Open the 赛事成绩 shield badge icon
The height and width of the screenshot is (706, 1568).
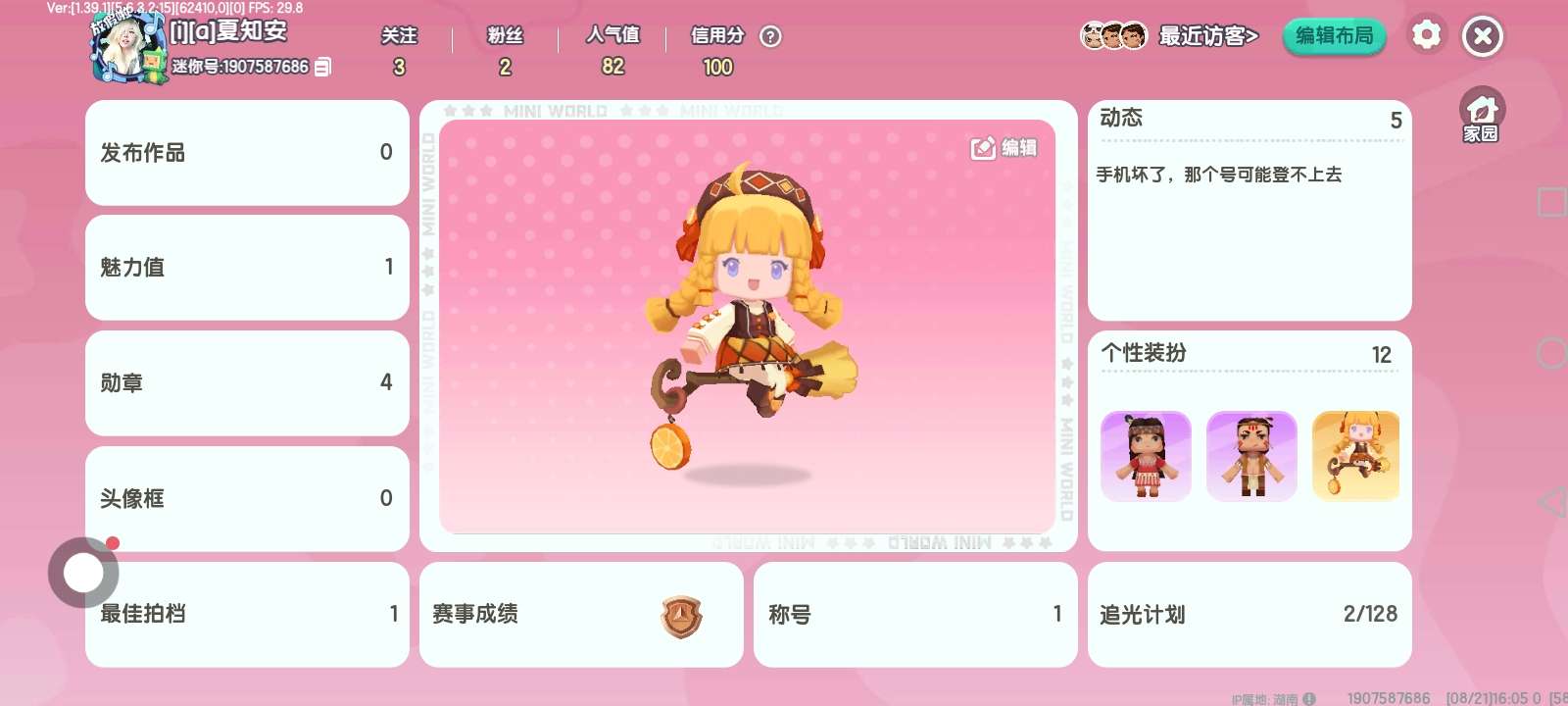pos(682,616)
